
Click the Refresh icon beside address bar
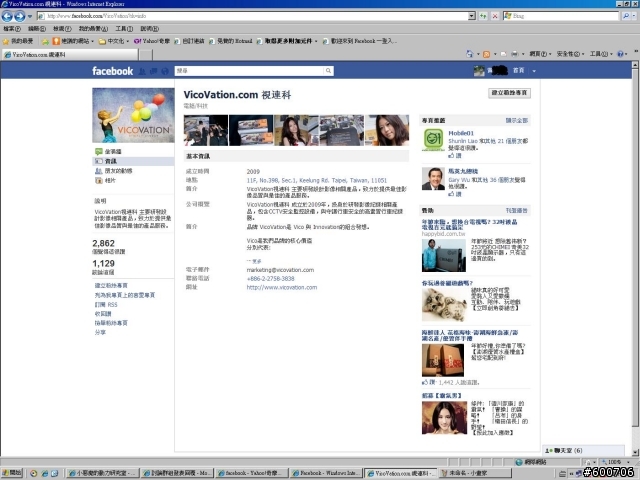pos(483,16)
